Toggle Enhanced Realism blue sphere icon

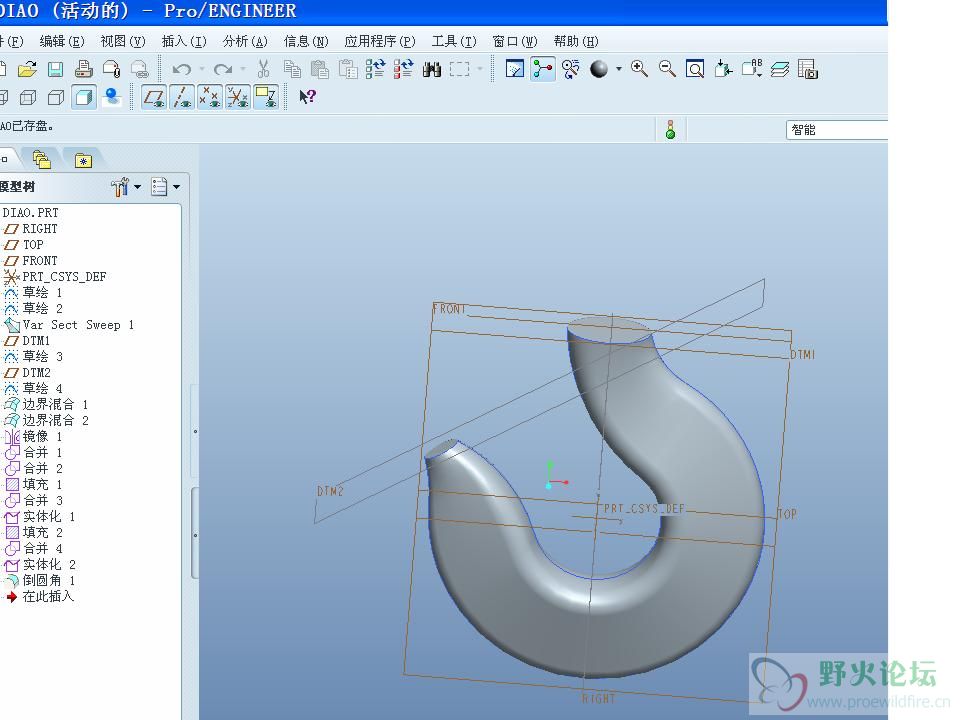(x=111, y=97)
